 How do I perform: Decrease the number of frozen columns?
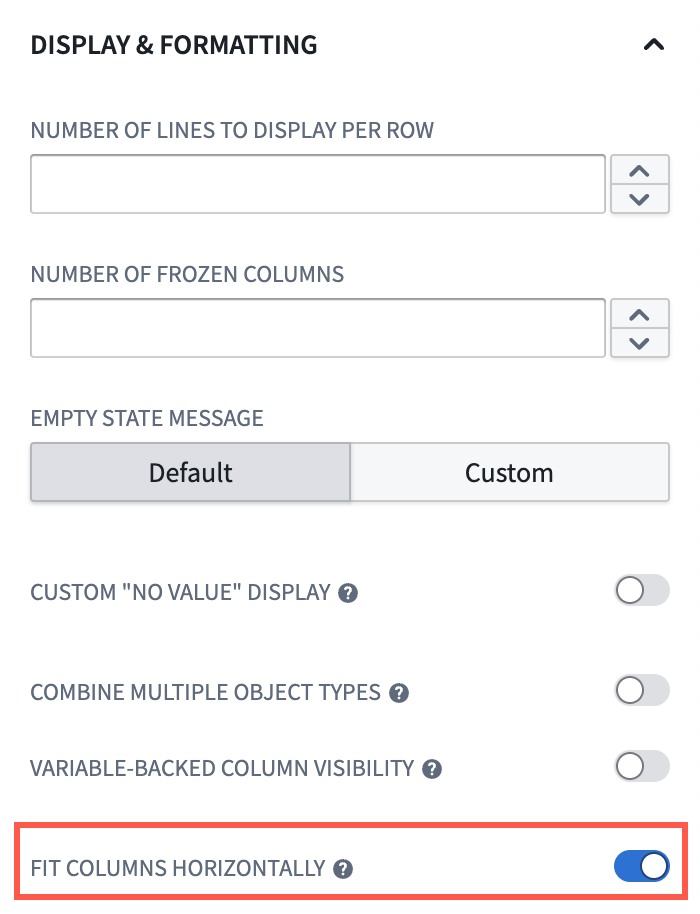click(x=640, y=342)
